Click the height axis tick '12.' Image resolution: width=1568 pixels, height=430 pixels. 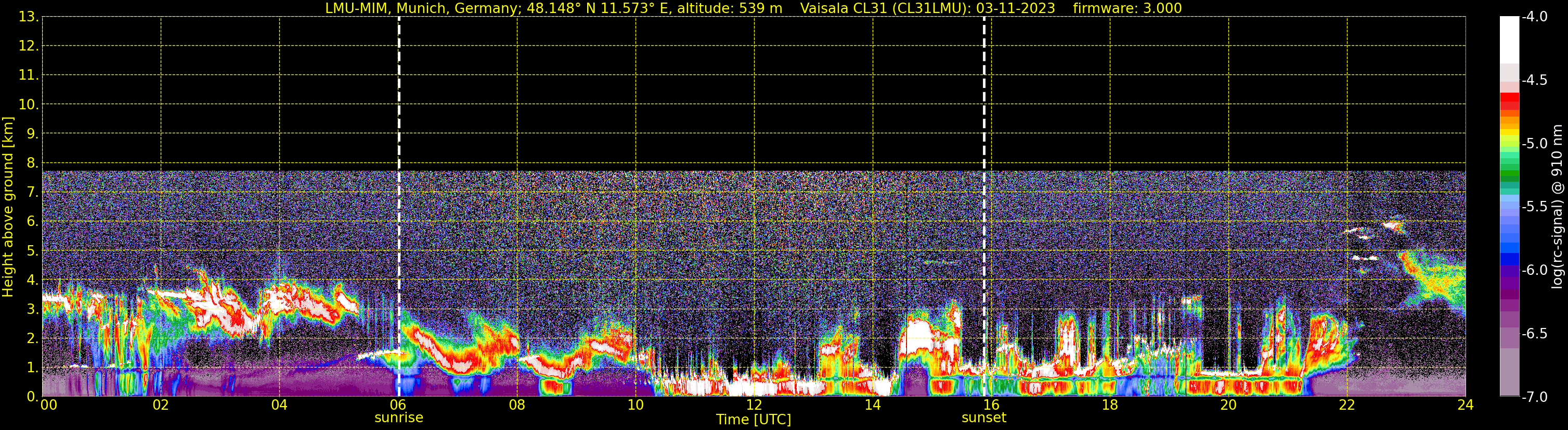pyautogui.click(x=29, y=46)
